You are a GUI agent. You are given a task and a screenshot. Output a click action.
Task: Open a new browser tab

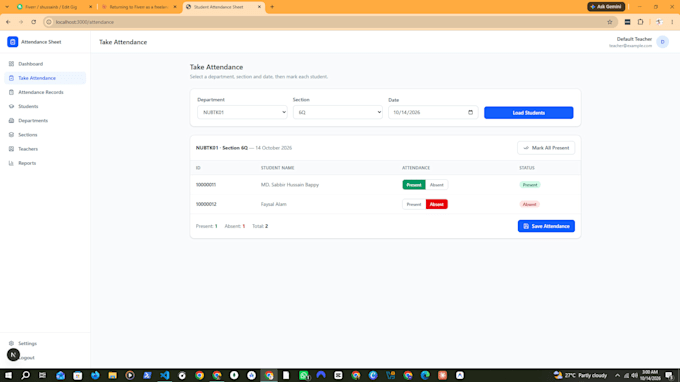point(272,7)
